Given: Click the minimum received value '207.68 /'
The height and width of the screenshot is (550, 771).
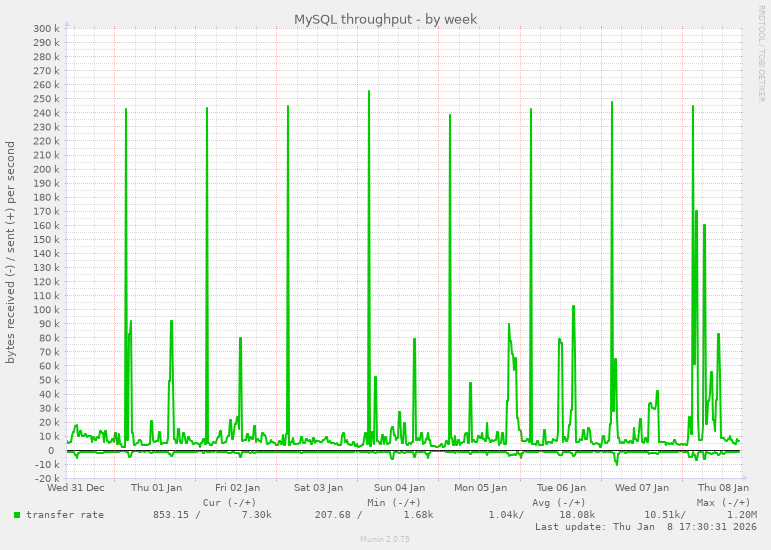Looking at the screenshot, I should point(338,515).
